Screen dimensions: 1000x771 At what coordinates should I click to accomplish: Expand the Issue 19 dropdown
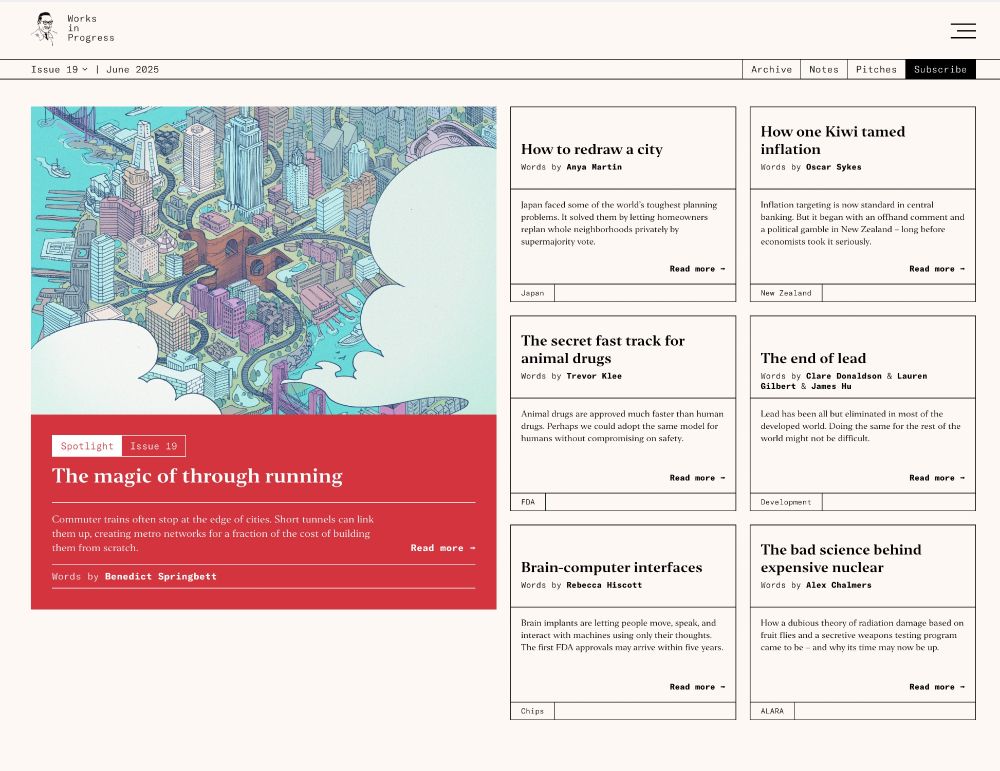[x=59, y=70]
